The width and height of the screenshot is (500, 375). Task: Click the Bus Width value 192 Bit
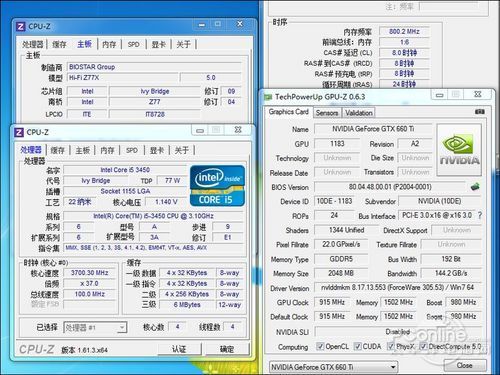coord(451,259)
